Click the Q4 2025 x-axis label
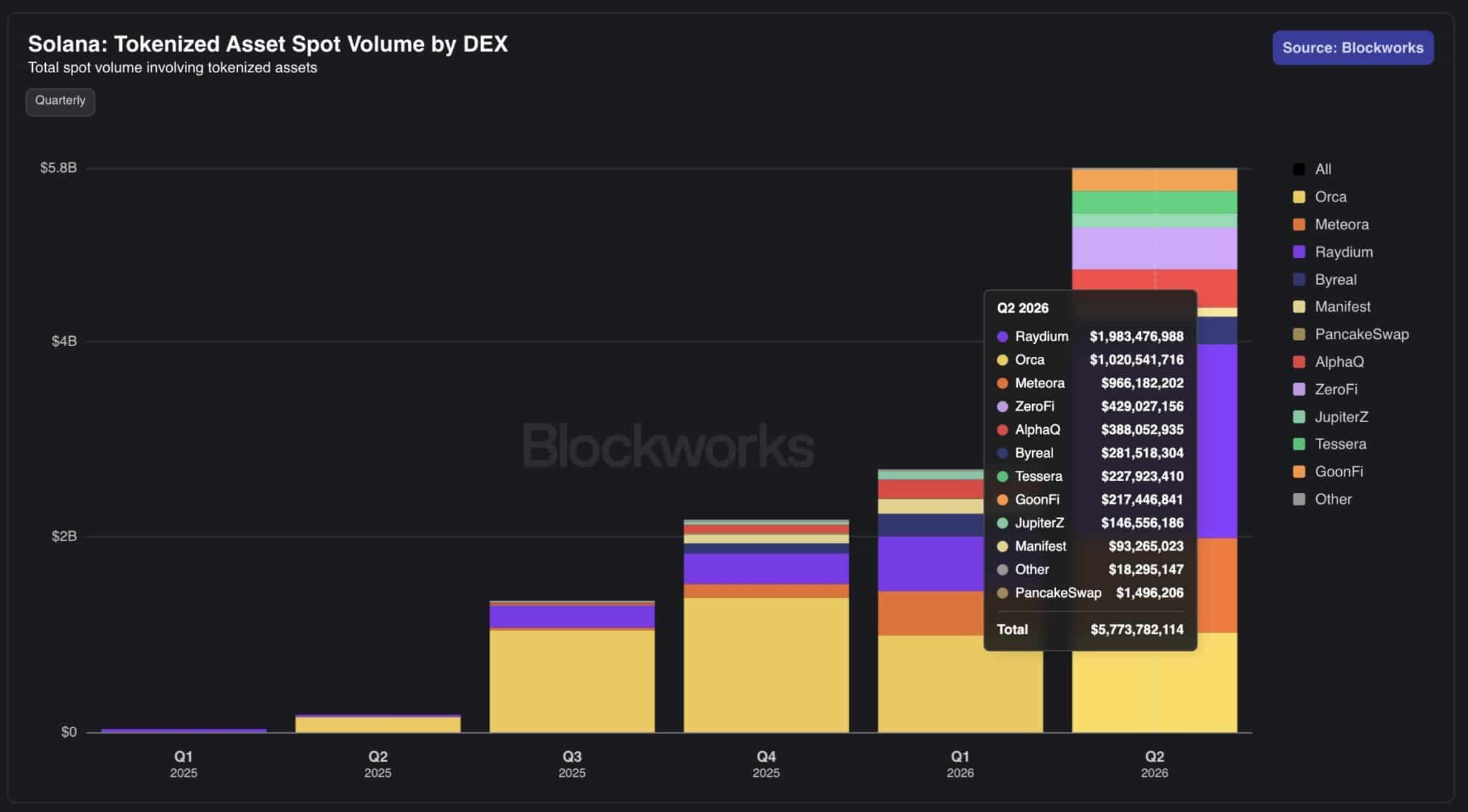The height and width of the screenshot is (812, 1468). point(766,764)
